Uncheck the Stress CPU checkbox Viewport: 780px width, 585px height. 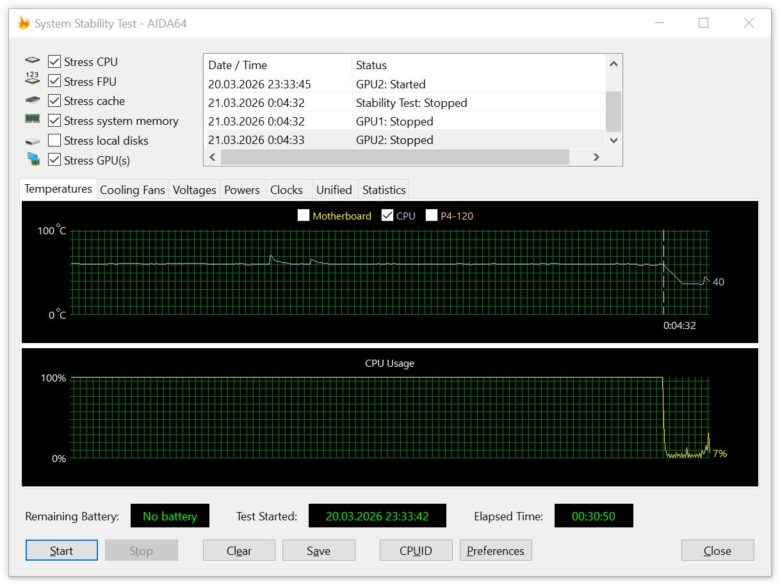54,62
